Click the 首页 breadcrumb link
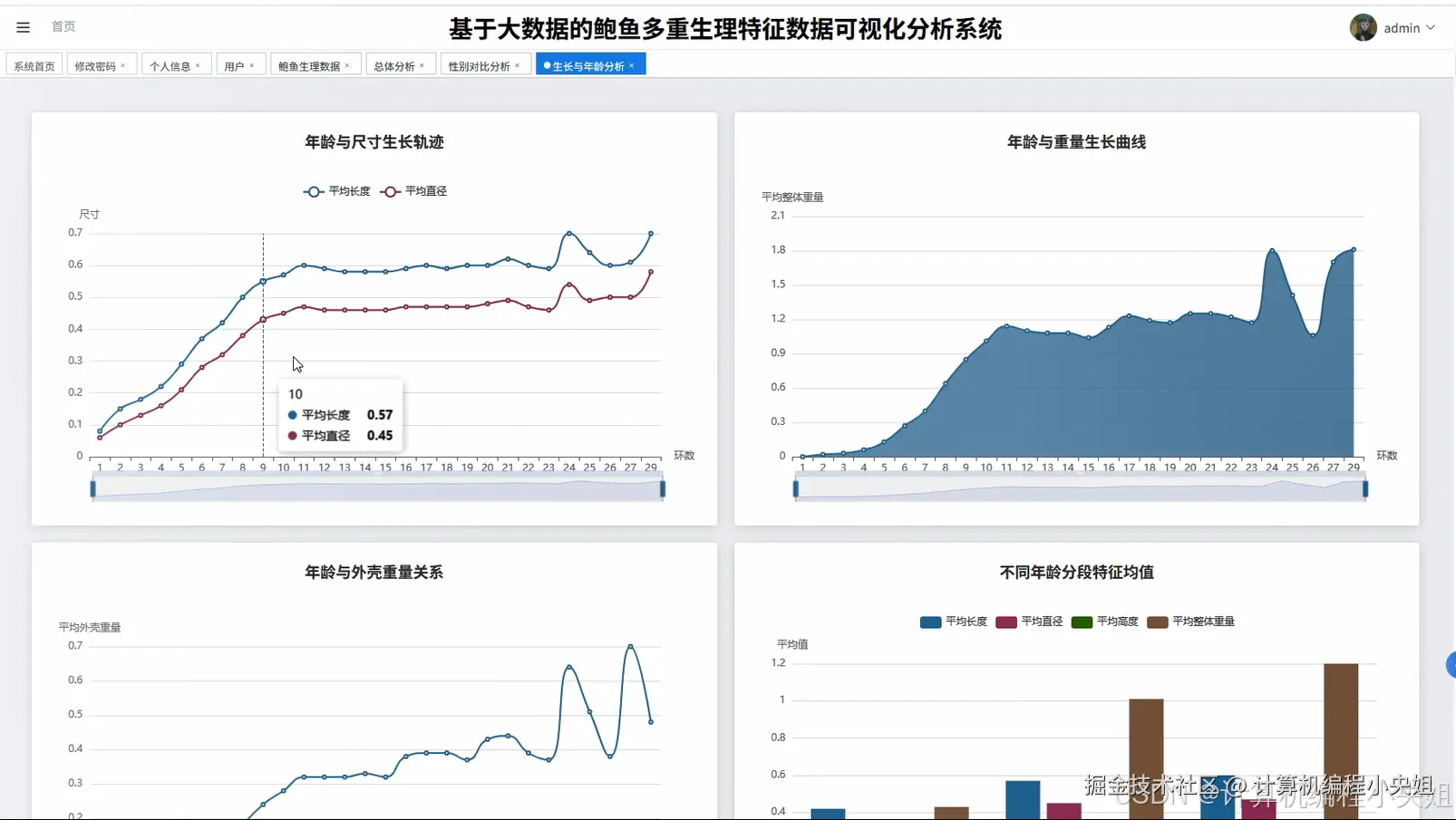1456x820 pixels. click(x=63, y=26)
